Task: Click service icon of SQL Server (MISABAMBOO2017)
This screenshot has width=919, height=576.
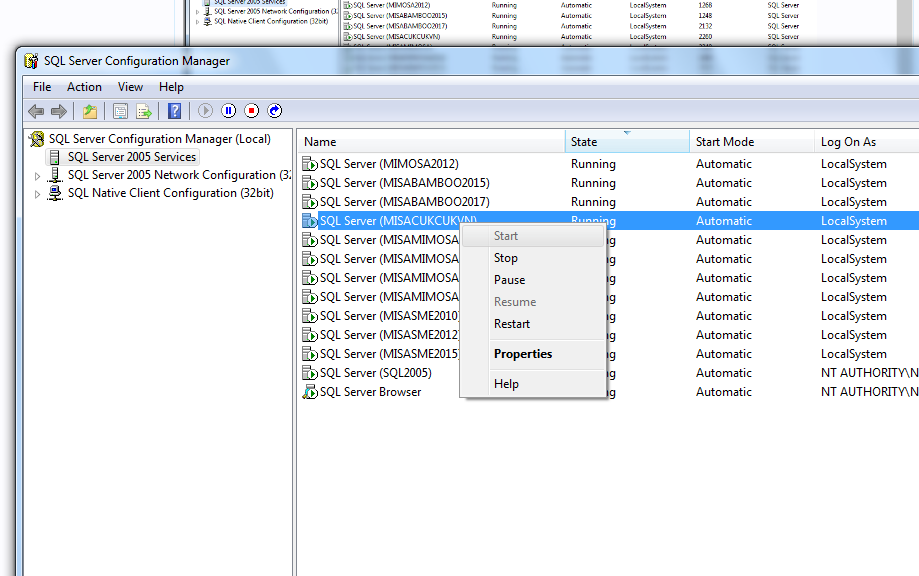Action: pos(309,202)
